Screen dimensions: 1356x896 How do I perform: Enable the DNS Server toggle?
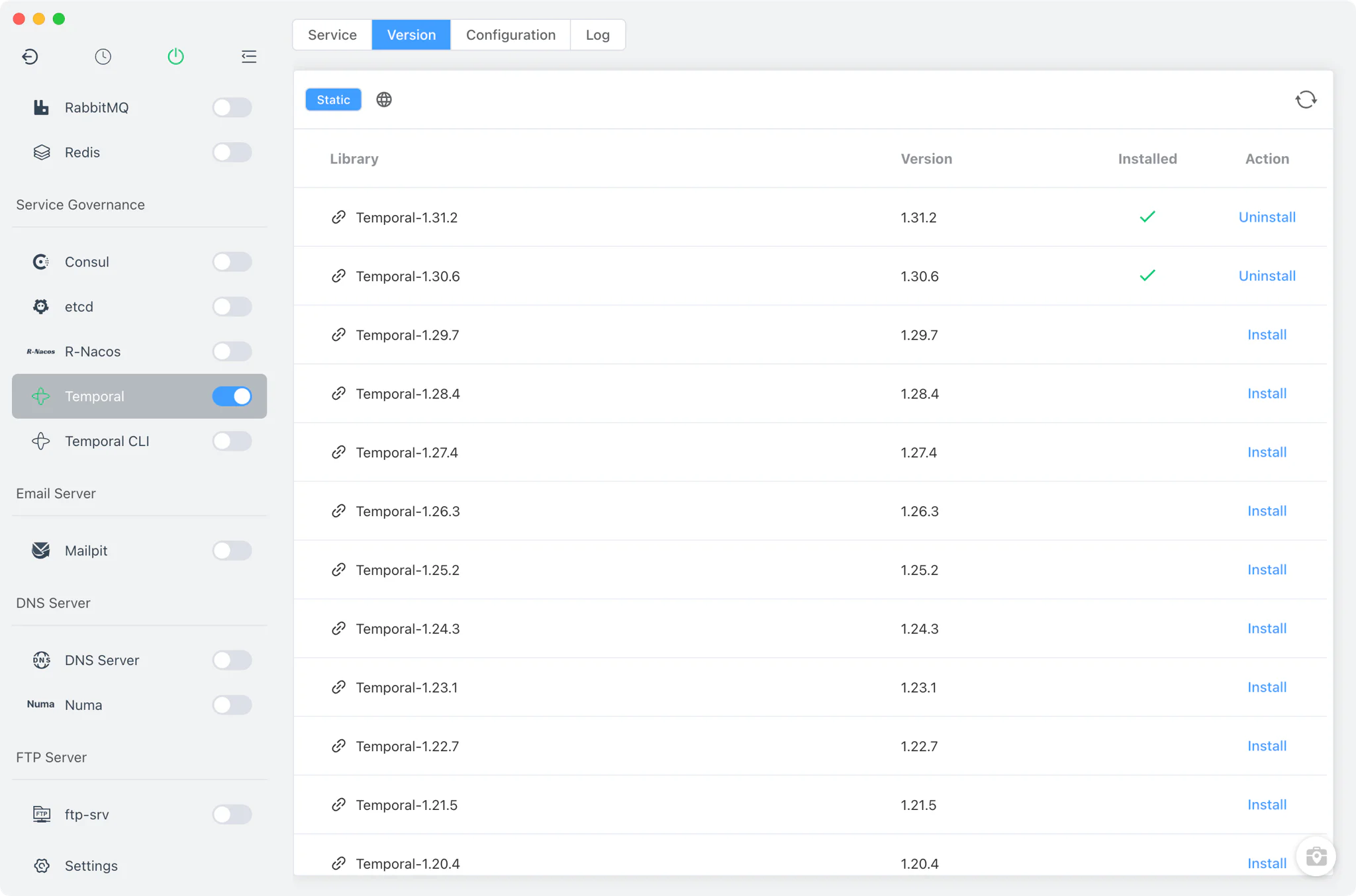point(232,660)
